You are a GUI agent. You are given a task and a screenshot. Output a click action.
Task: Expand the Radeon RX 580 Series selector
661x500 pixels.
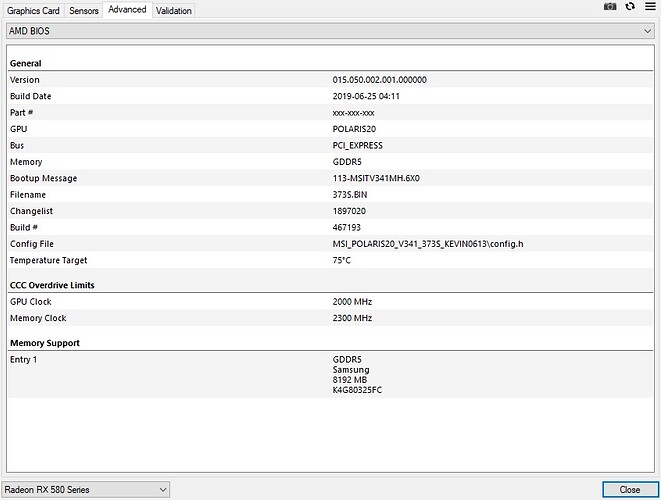point(86,489)
